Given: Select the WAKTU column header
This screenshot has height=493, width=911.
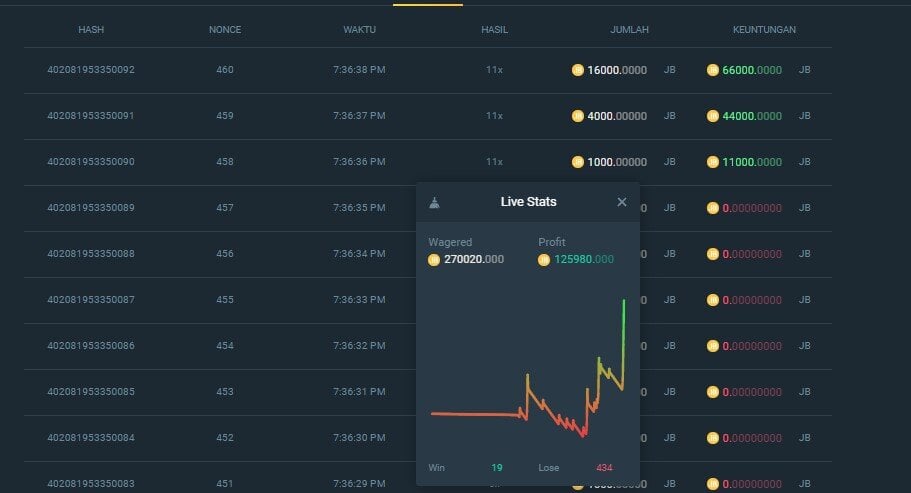Looking at the screenshot, I should coord(359,30).
